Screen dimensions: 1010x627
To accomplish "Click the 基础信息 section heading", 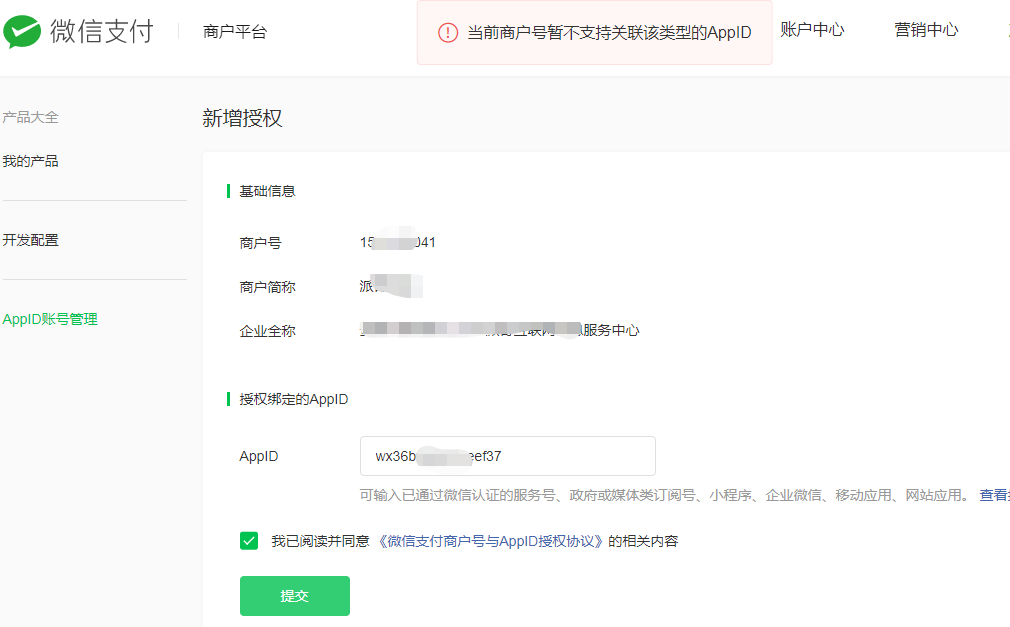I will tap(267, 191).
